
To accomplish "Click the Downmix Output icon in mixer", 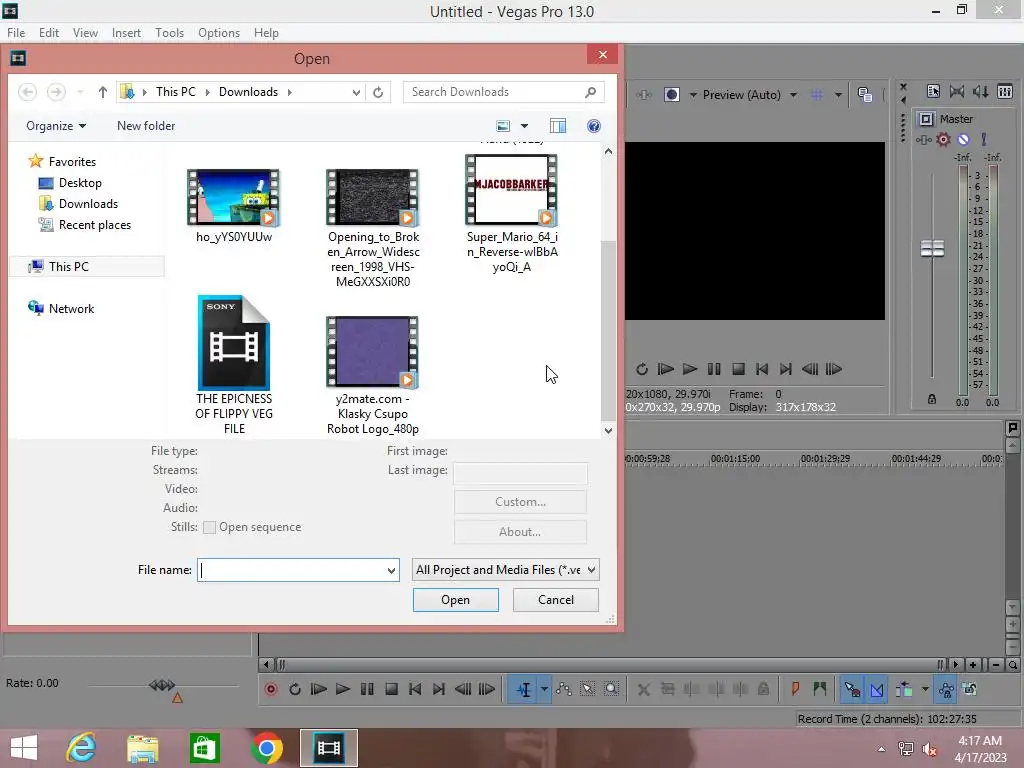I will coord(957,91).
